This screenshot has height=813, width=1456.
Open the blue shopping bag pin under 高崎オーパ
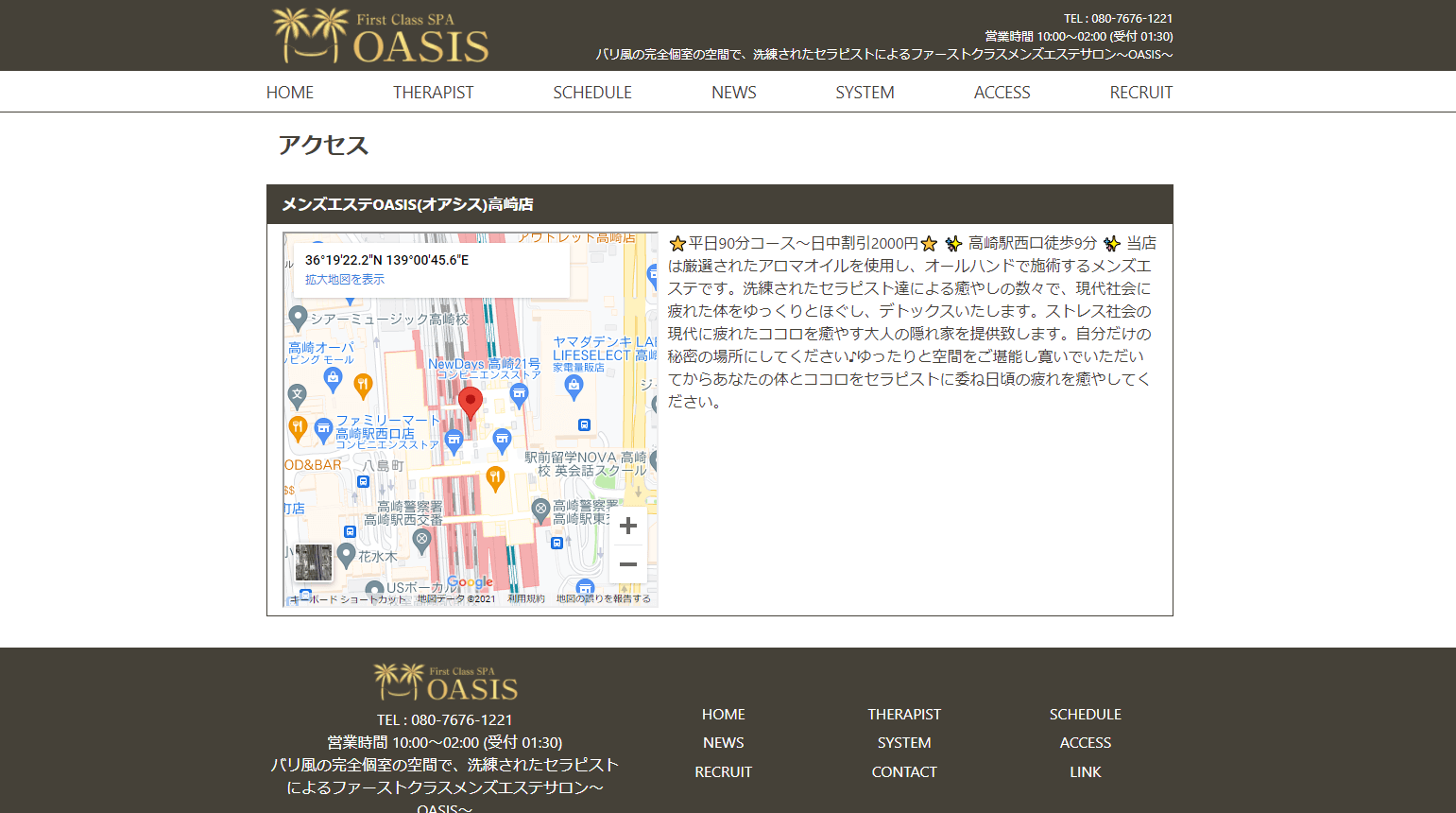[333, 380]
